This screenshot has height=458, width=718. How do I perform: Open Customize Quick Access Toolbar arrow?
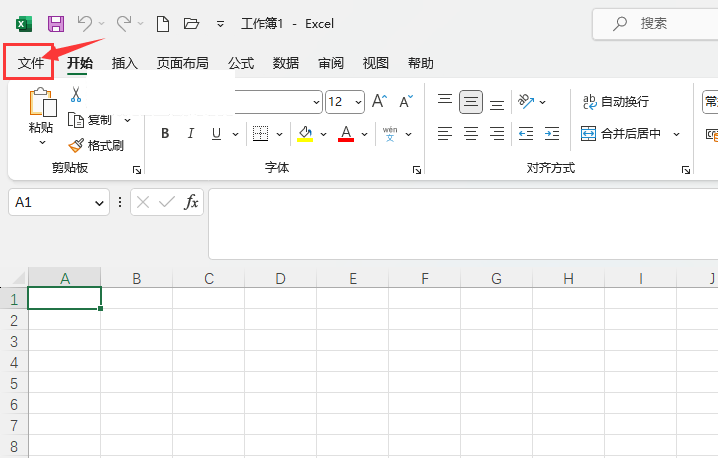220,24
